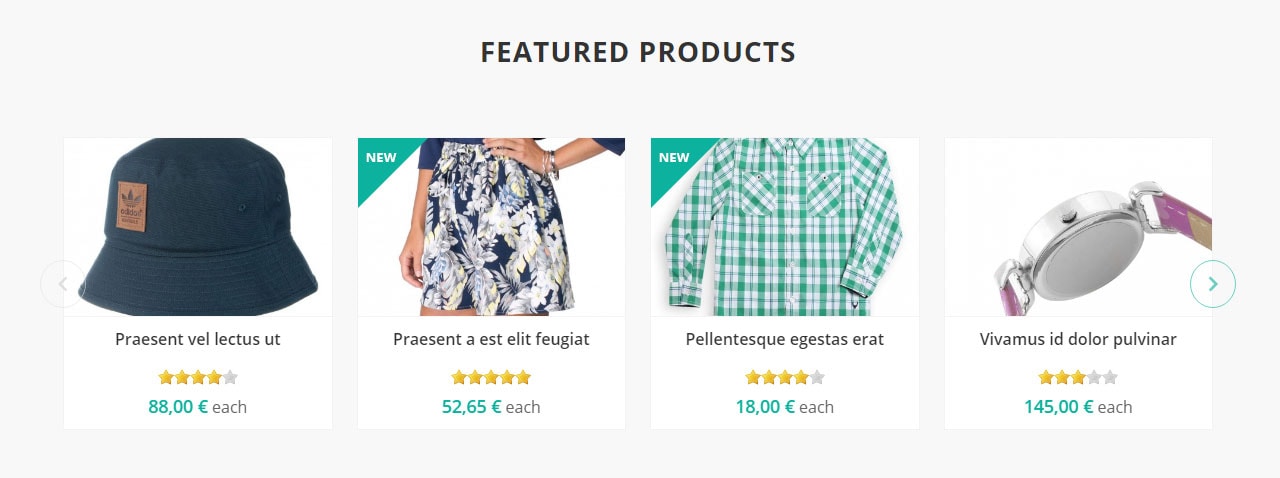Click the 18,00 € price
This screenshot has height=478, width=1280.
[765, 407]
